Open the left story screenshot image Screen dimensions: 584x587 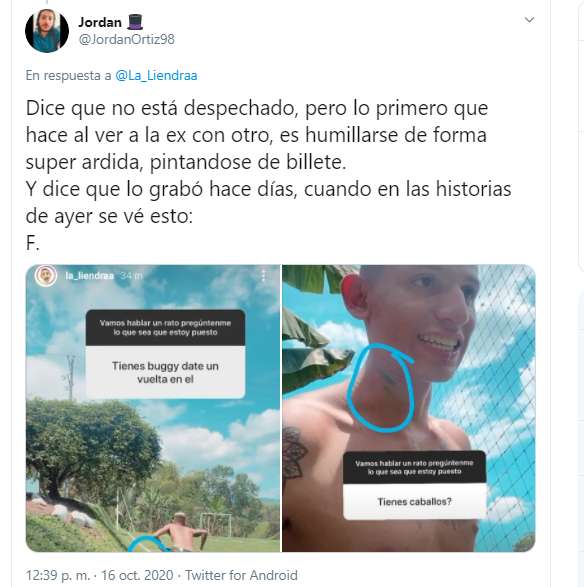[x=153, y=408]
